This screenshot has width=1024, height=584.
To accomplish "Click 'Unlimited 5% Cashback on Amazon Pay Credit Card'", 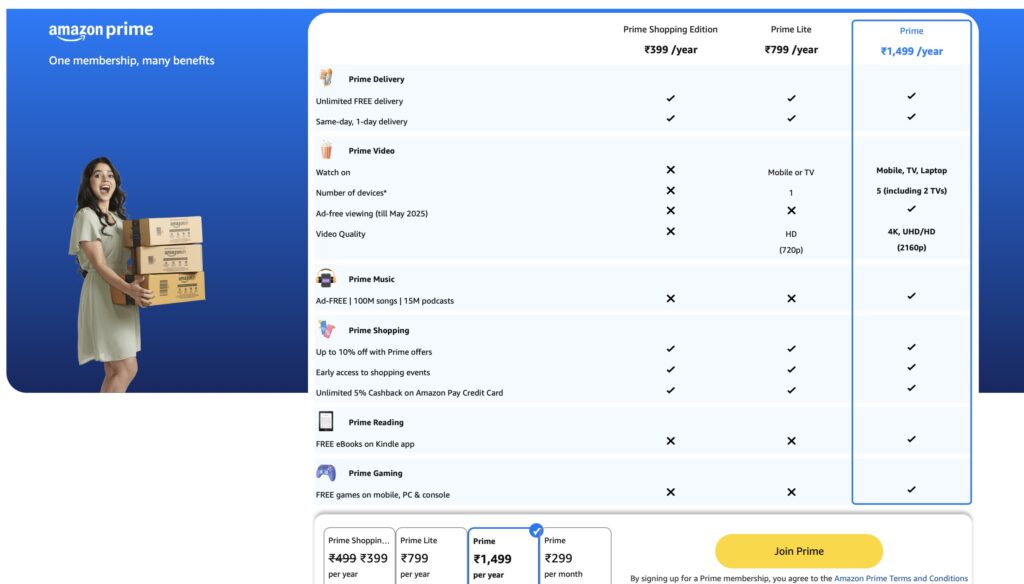I will click(x=409, y=393).
